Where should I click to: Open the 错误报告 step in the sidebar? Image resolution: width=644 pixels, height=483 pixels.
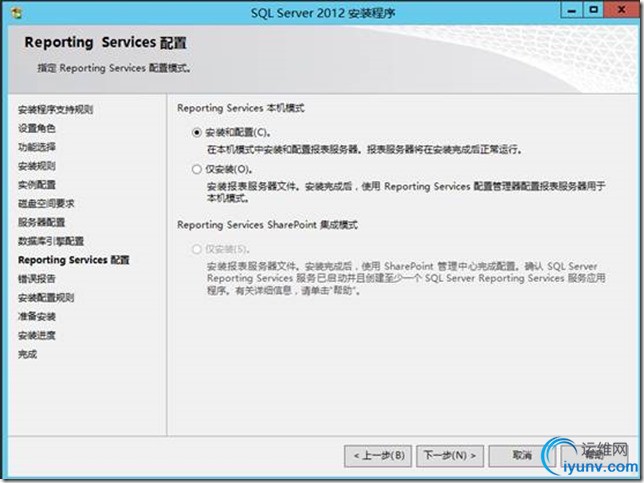click(x=37, y=279)
